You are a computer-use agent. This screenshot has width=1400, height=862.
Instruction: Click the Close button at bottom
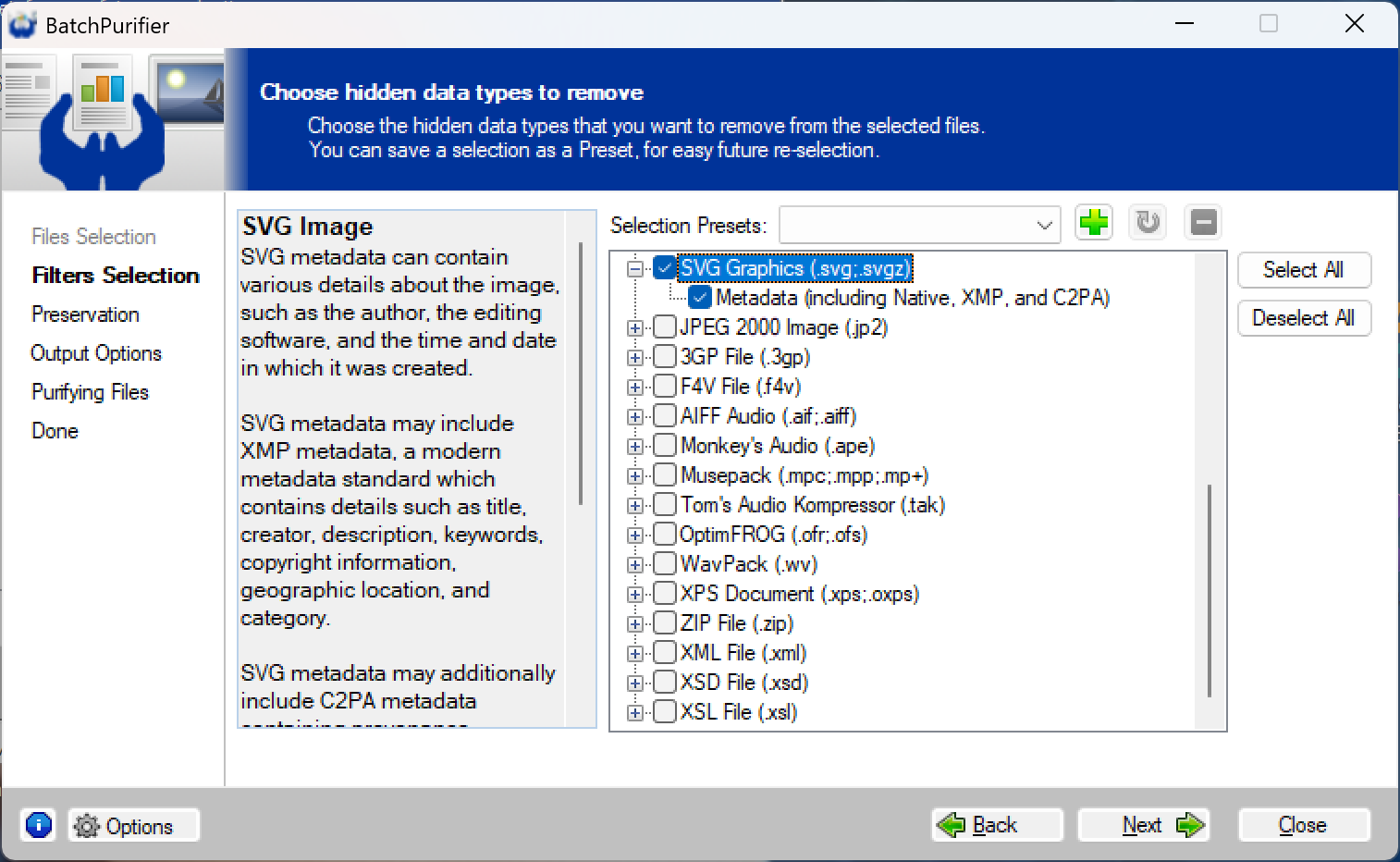(x=1304, y=825)
